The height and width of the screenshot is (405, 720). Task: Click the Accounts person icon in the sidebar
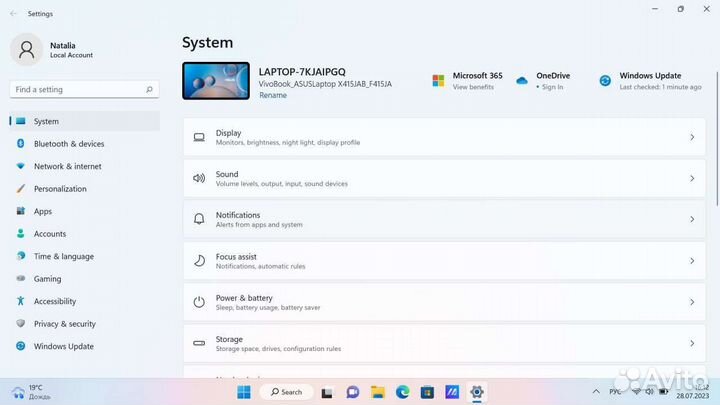coord(21,234)
